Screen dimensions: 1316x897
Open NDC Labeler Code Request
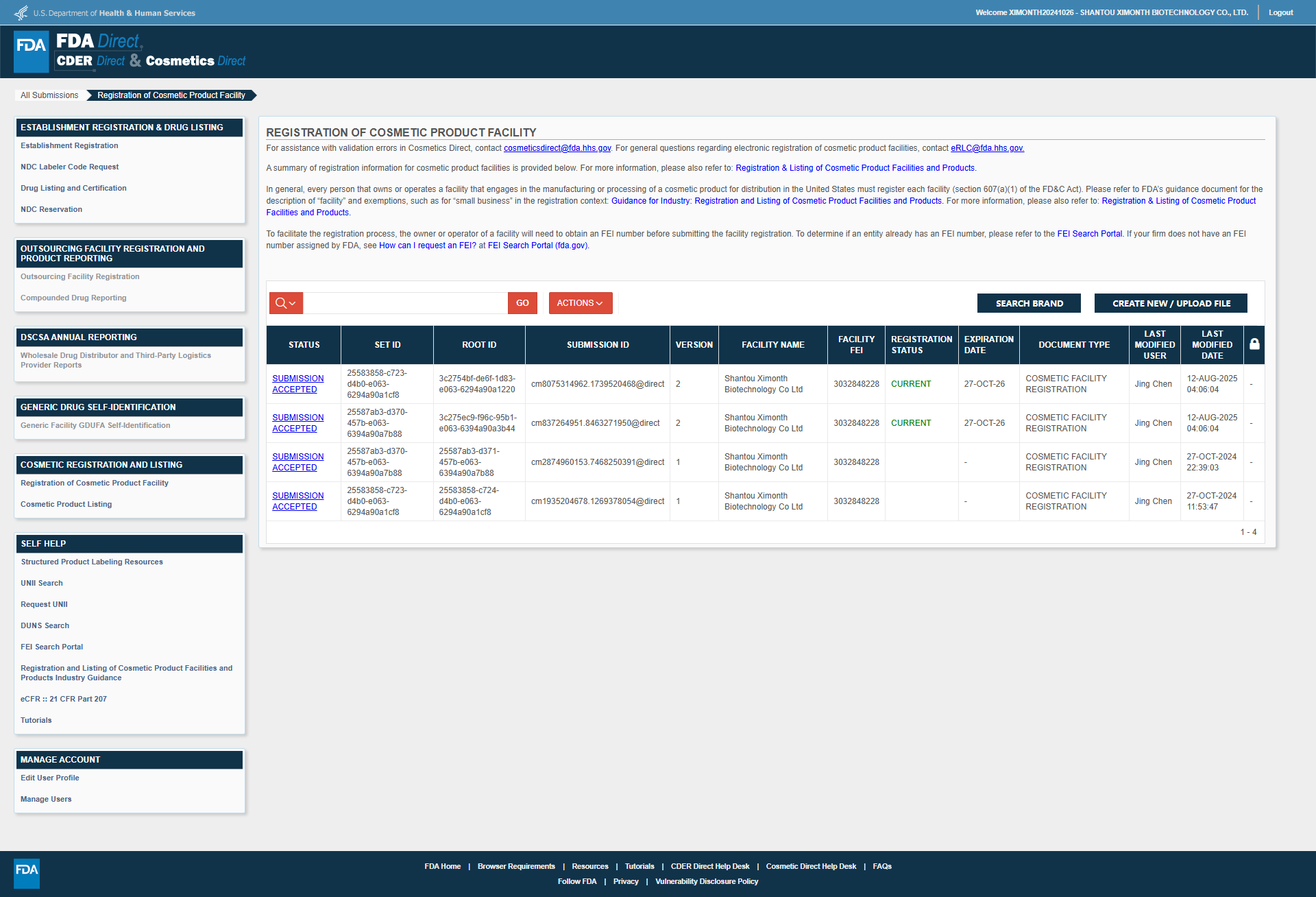pos(69,167)
